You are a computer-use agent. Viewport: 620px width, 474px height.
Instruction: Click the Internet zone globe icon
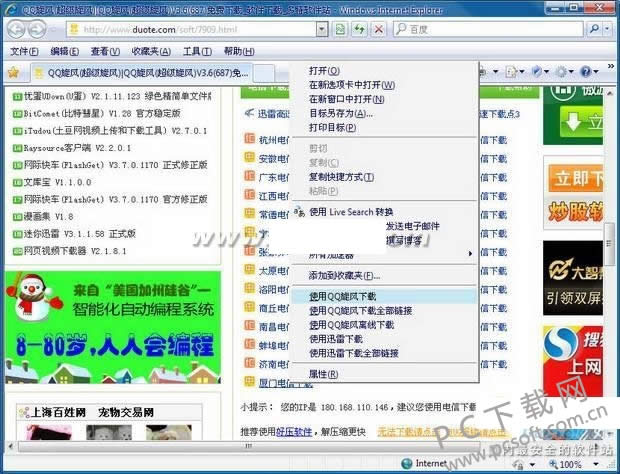tap(406, 463)
